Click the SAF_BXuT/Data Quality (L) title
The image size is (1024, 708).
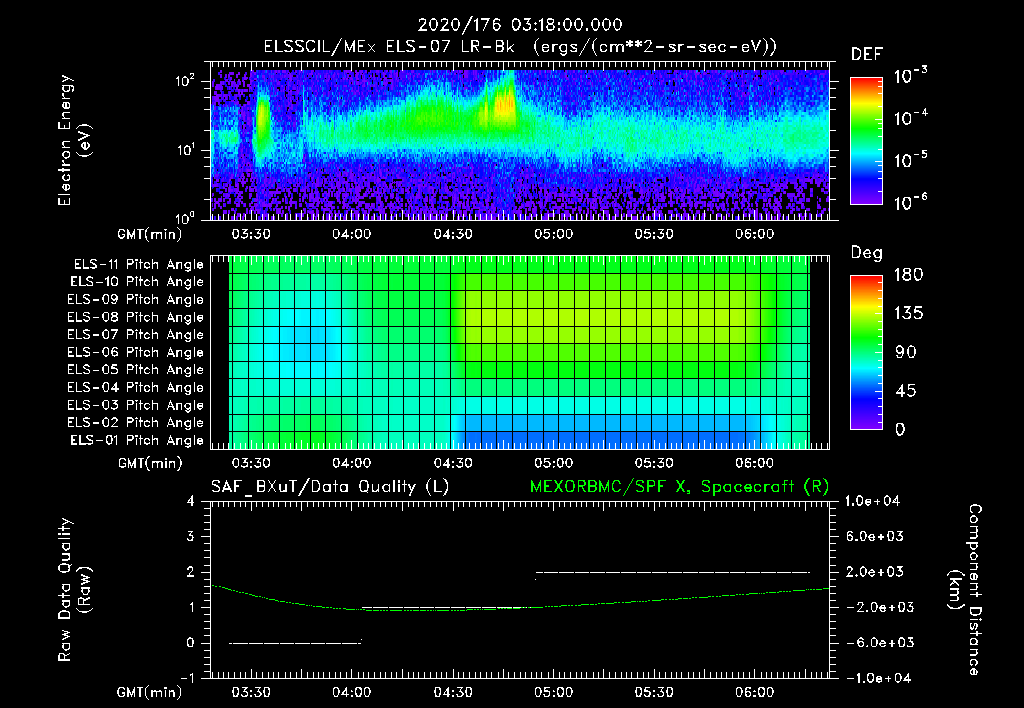click(x=330, y=487)
